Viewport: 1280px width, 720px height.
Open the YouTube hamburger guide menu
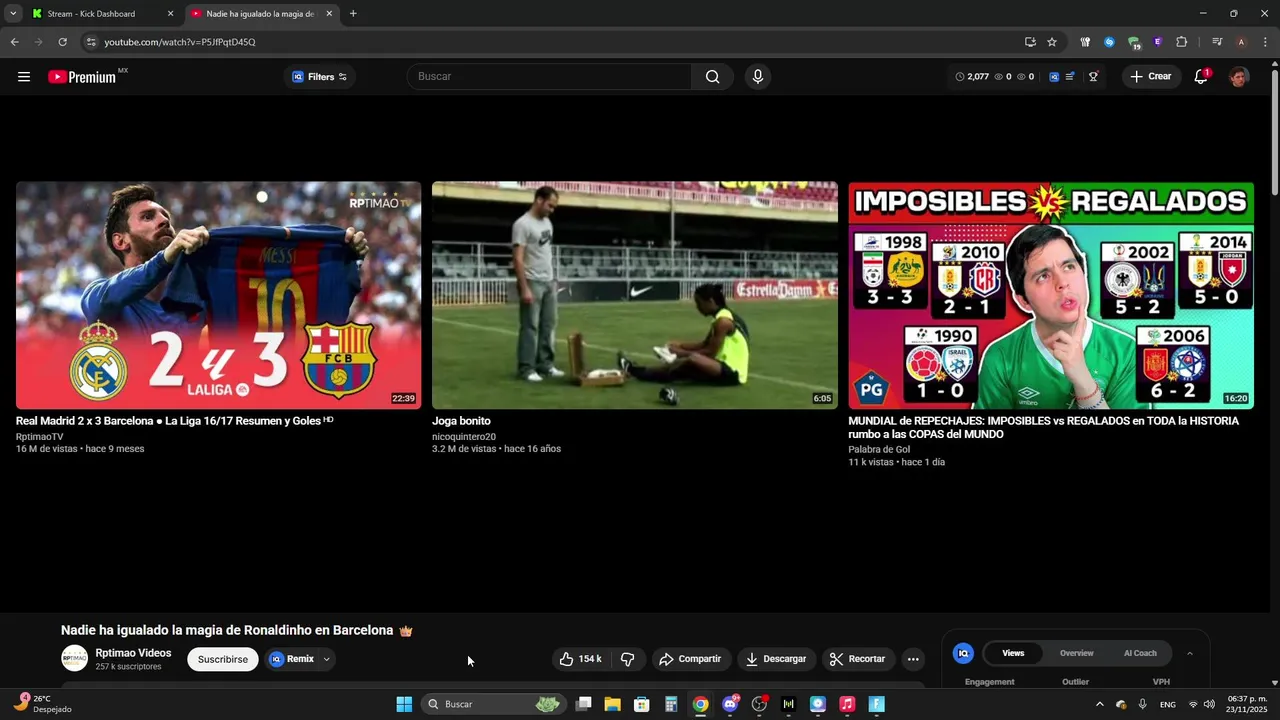pos(24,77)
